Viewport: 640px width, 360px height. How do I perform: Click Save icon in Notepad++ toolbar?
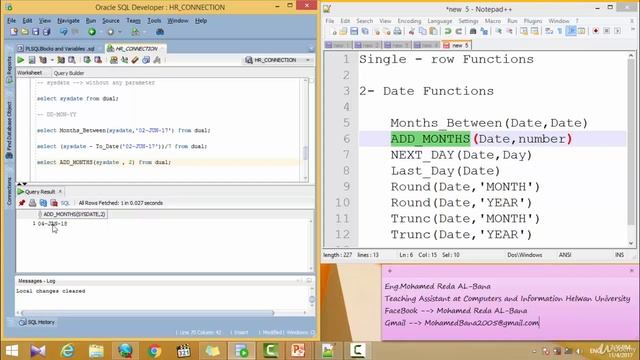[354, 31]
